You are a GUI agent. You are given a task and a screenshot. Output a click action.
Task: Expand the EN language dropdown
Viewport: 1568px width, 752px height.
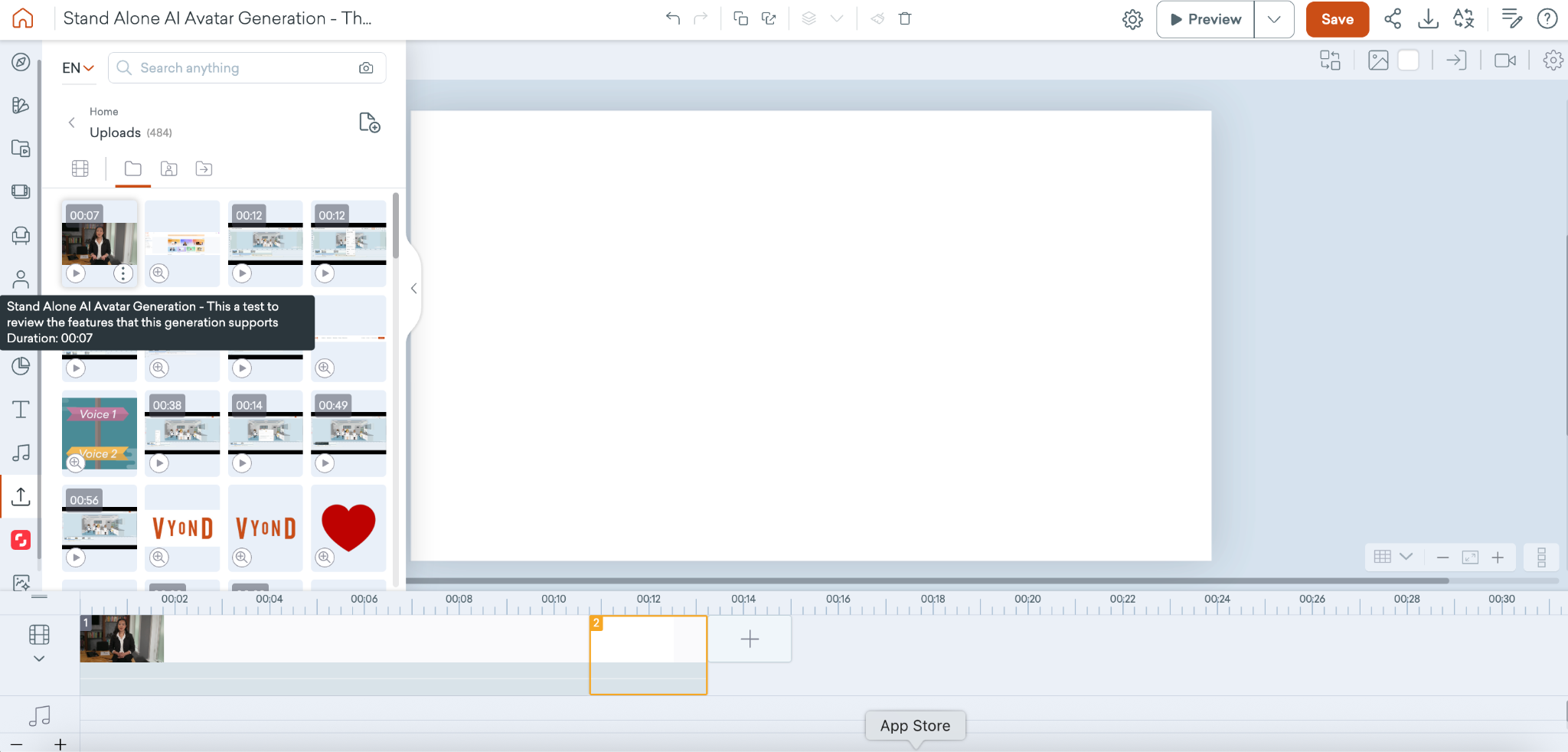pos(78,68)
